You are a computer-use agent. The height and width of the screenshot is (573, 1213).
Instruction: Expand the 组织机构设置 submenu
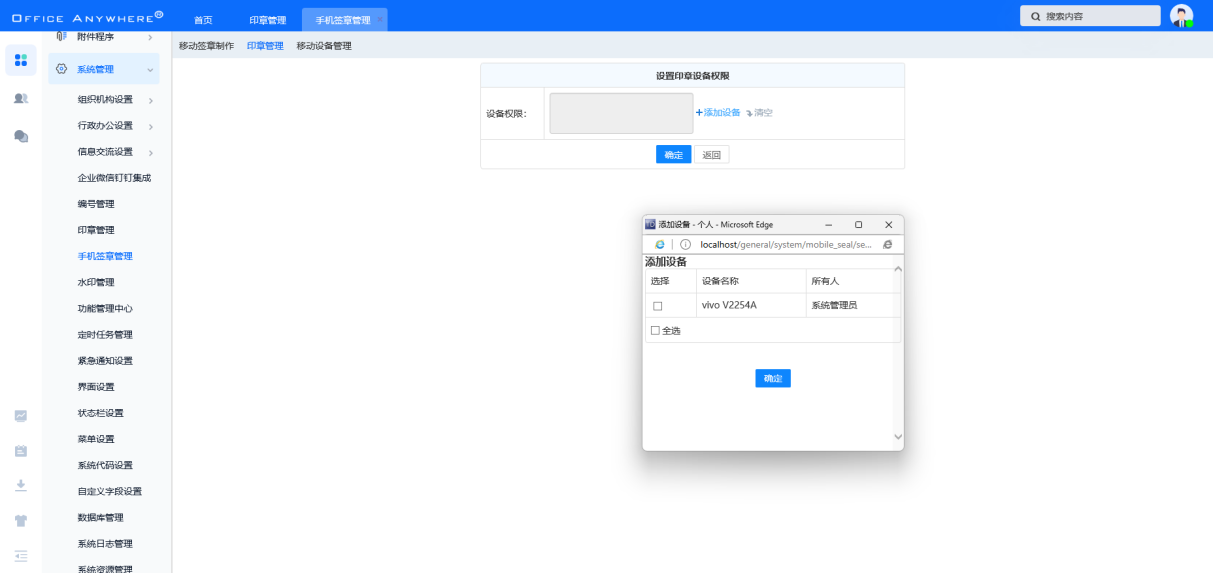tap(150, 100)
